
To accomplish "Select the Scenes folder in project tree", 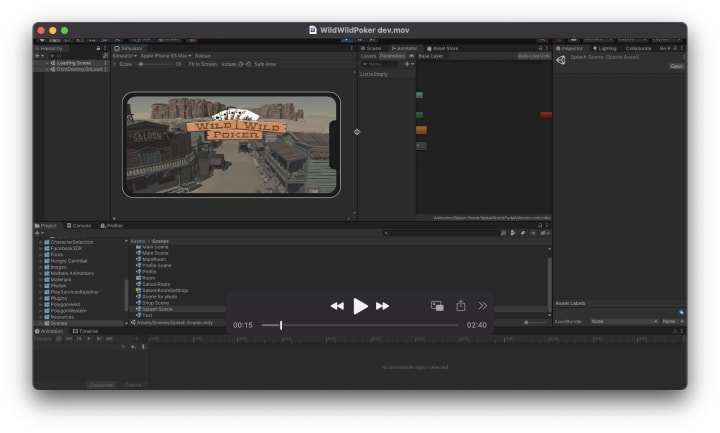I will click(58, 323).
